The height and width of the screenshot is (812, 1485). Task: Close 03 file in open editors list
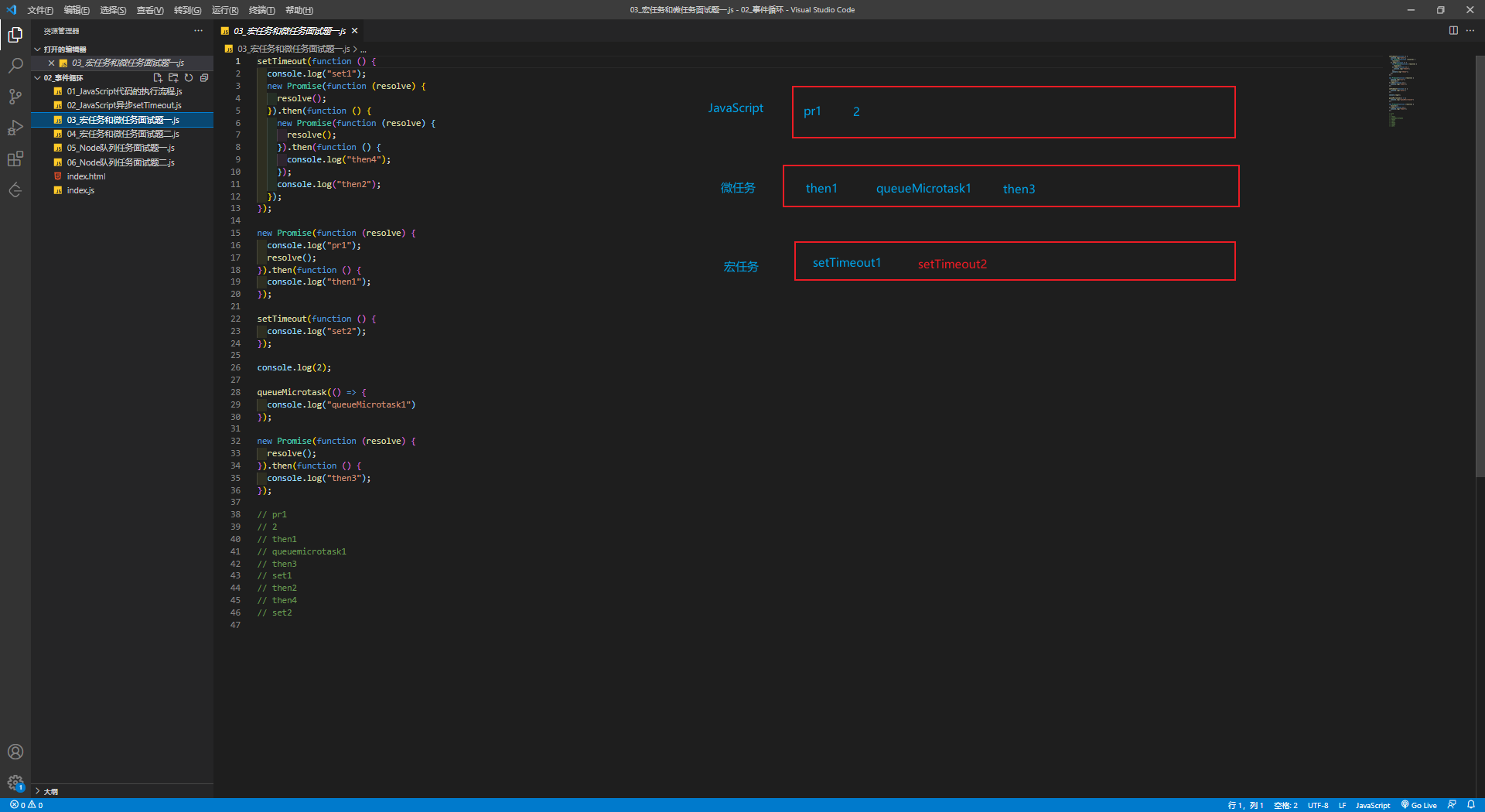click(x=51, y=63)
